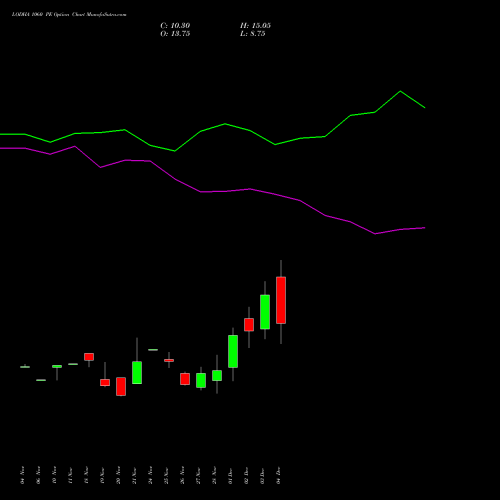Select the 27 Nov date label
Image resolution: width=500 pixels, height=500 pixels.
pyautogui.click(x=198, y=475)
